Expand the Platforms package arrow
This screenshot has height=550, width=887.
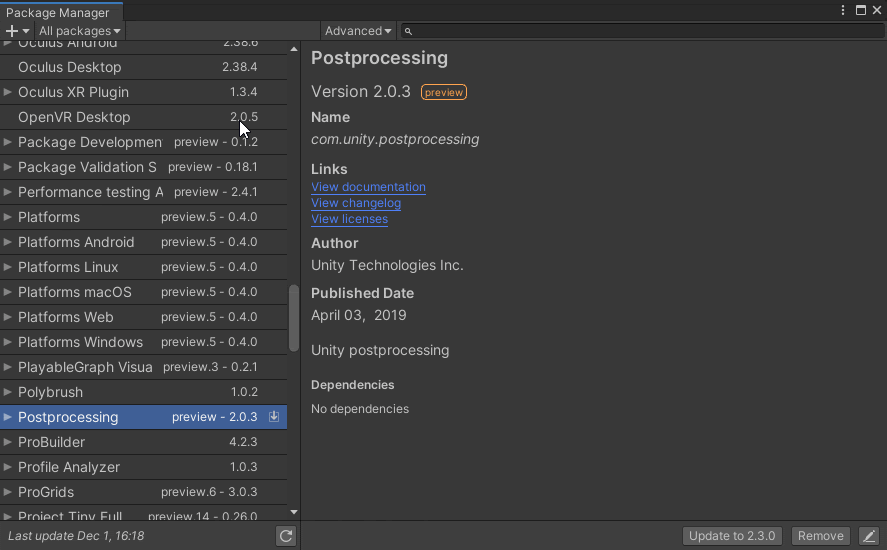point(7,217)
